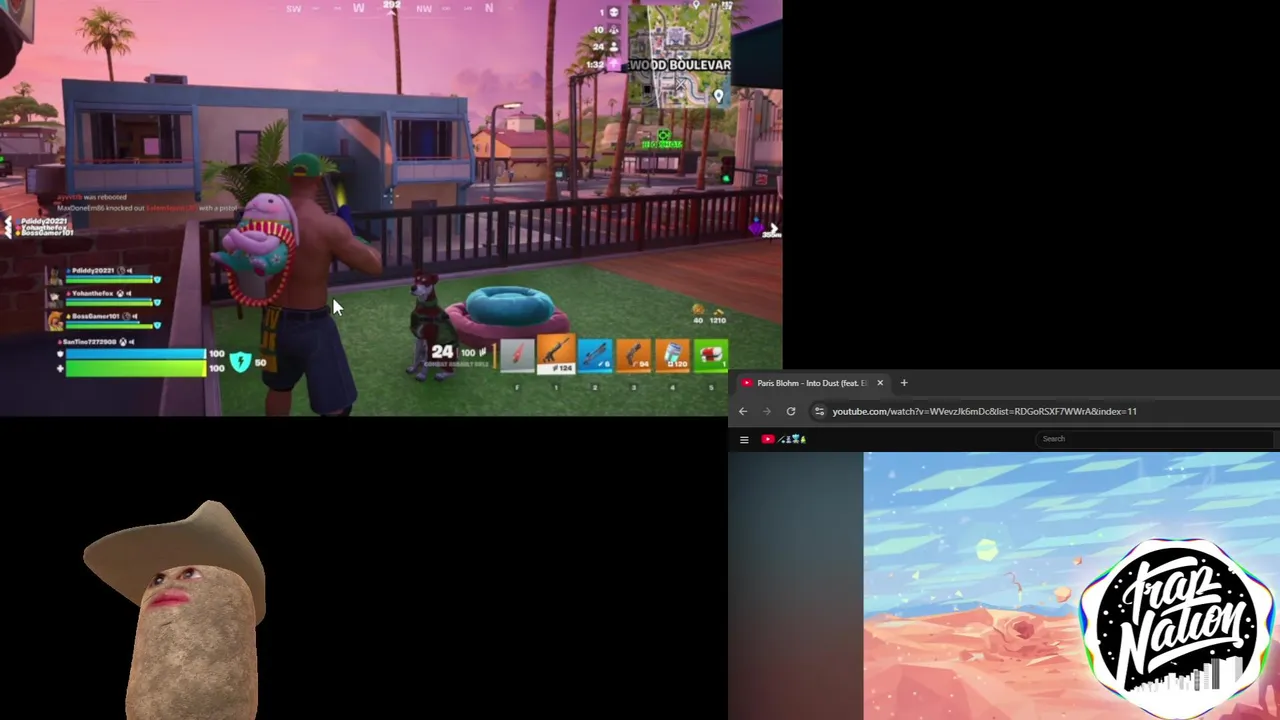Image resolution: width=1280 pixels, height=720 pixels.
Task: Select the pistol in slot 3
Action: coord(634,354)
